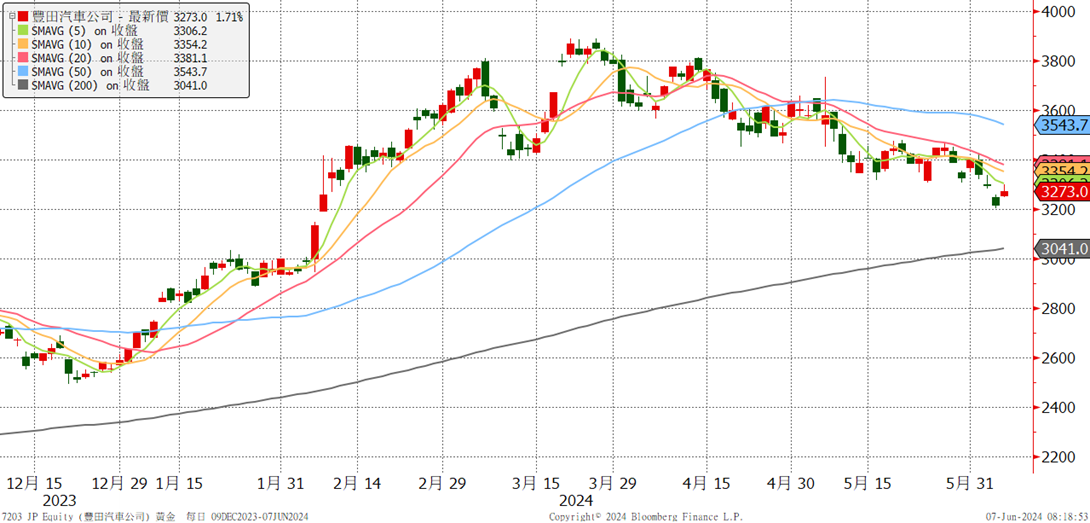This screenshot has width=1090, height=523.
Task: Click the 2月 29 date axis label
Action: [444, 483]
